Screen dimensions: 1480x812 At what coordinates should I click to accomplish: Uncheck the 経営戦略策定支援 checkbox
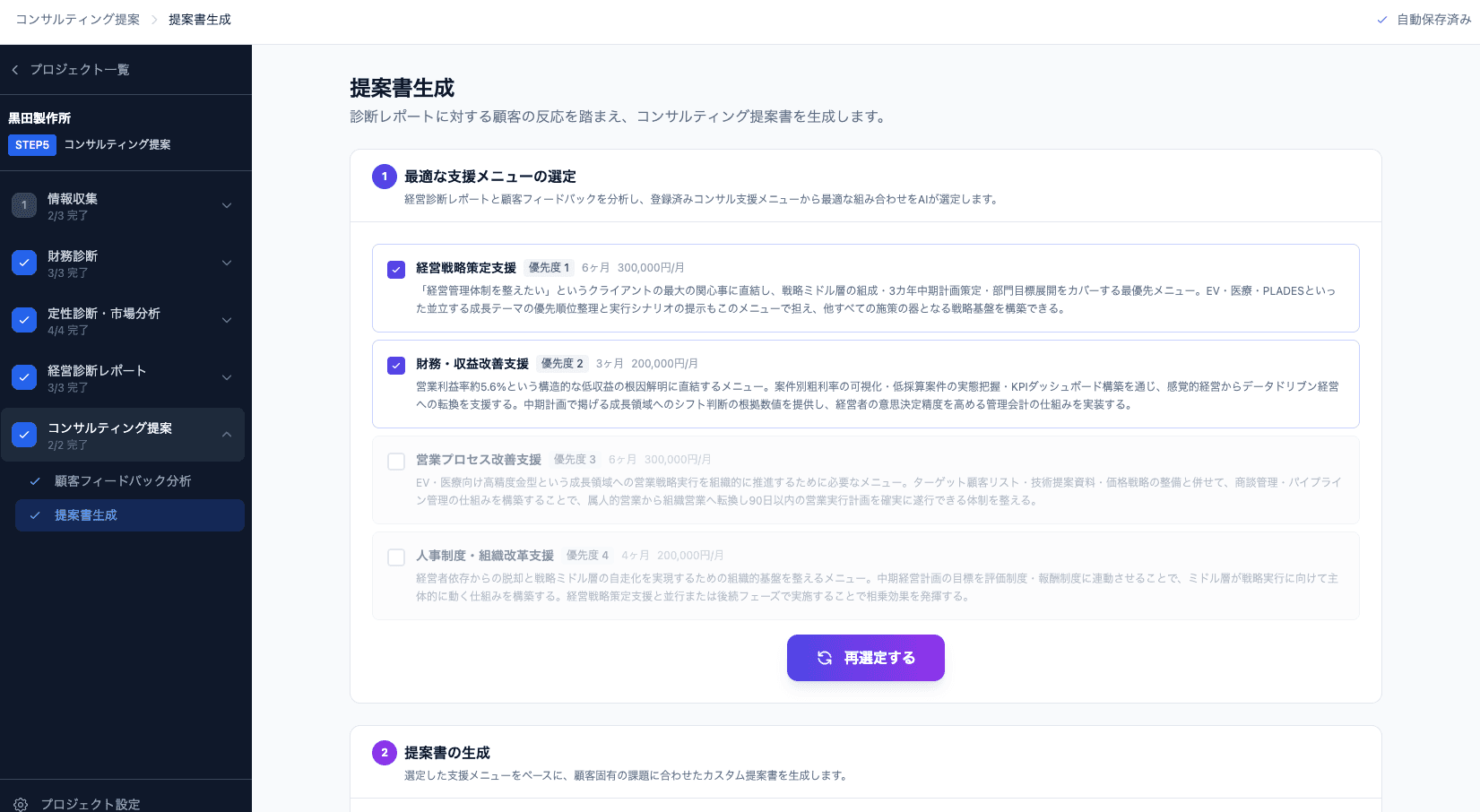coord(395,267)
